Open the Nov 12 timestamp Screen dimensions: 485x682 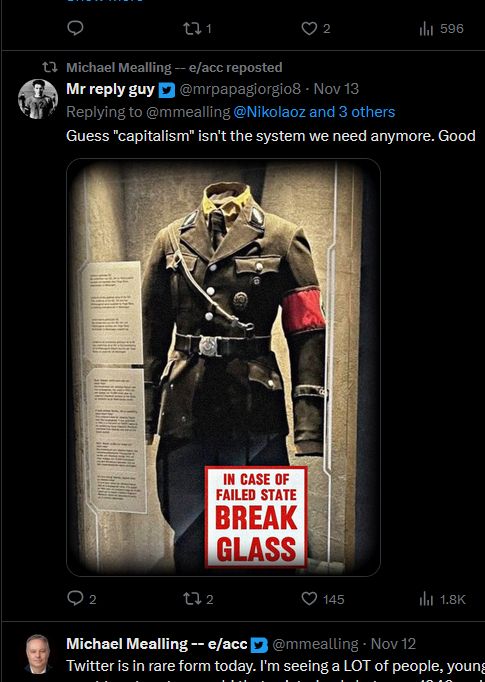[393, 644]
